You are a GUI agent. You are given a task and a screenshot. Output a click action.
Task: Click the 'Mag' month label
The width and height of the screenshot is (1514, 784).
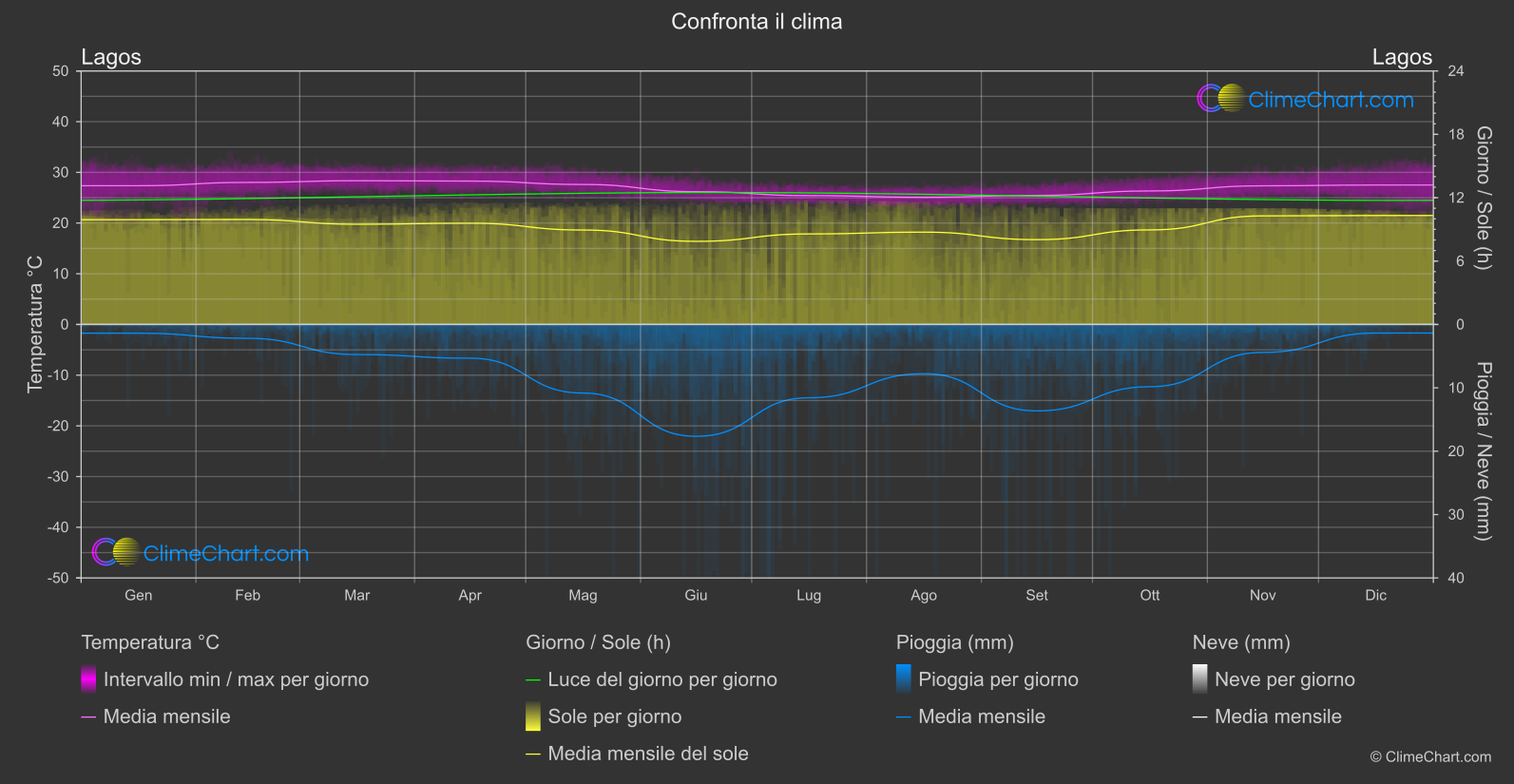click(583, 595)
